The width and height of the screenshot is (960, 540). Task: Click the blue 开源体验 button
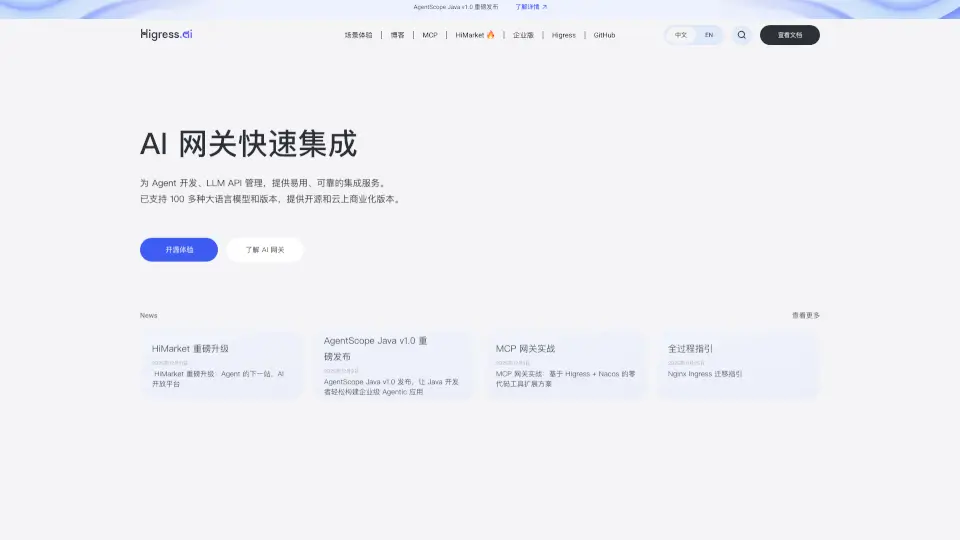pos(179,250)
